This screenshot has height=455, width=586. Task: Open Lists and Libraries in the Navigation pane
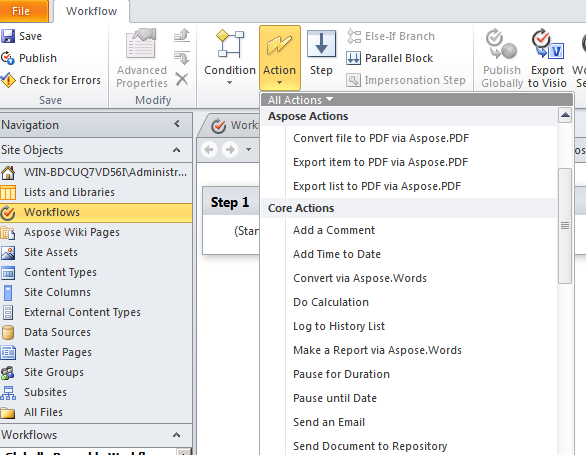96,192
